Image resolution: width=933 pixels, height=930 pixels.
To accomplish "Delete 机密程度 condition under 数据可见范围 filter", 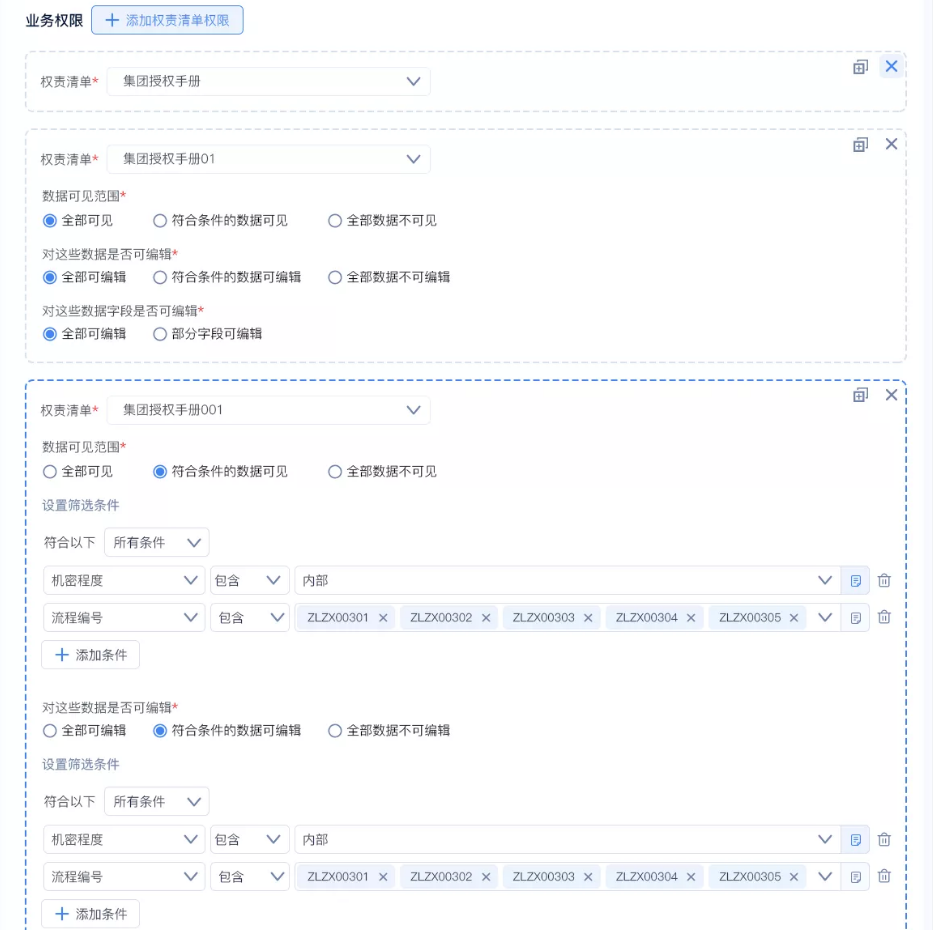I will tap(884, 581).
